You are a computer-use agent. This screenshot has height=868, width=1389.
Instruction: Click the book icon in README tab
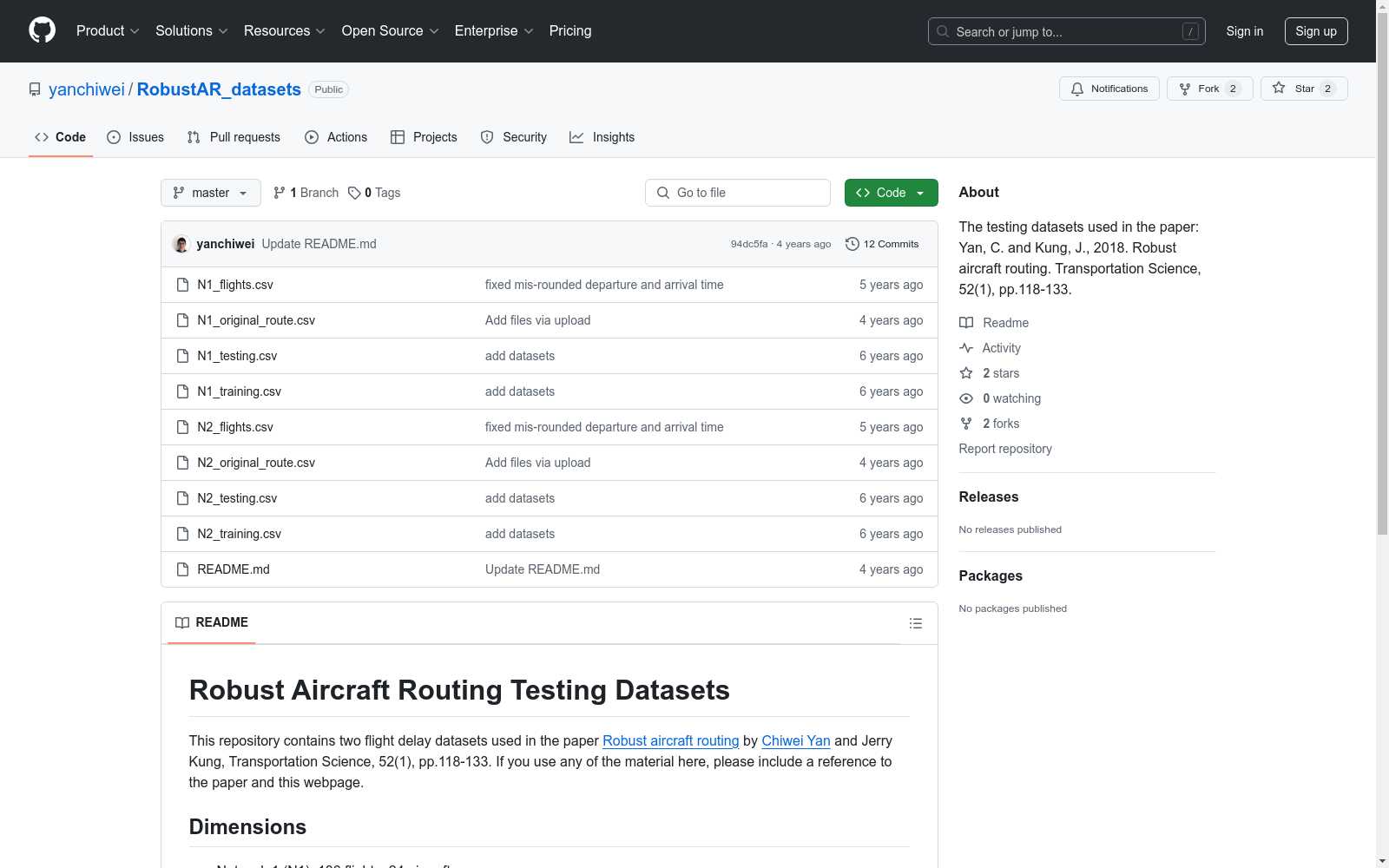pyautogui.click(x=182, y=622)
